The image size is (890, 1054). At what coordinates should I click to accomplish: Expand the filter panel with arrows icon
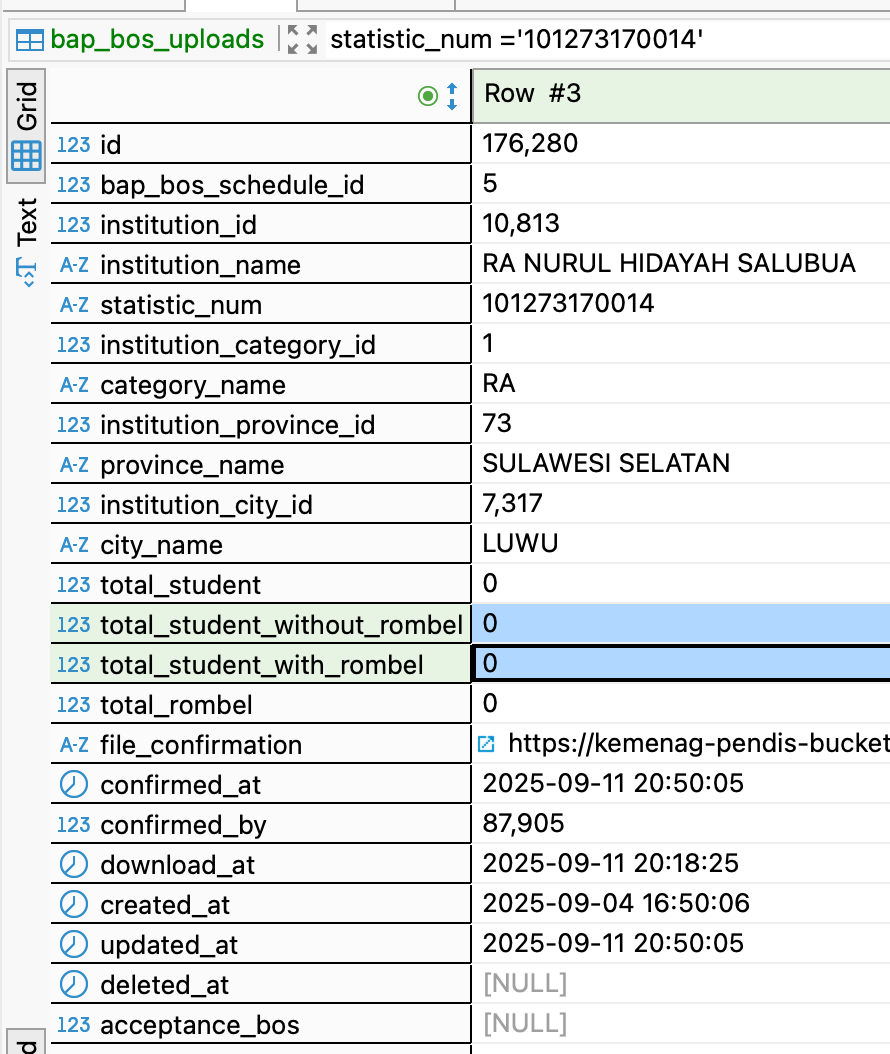(301, 40)
